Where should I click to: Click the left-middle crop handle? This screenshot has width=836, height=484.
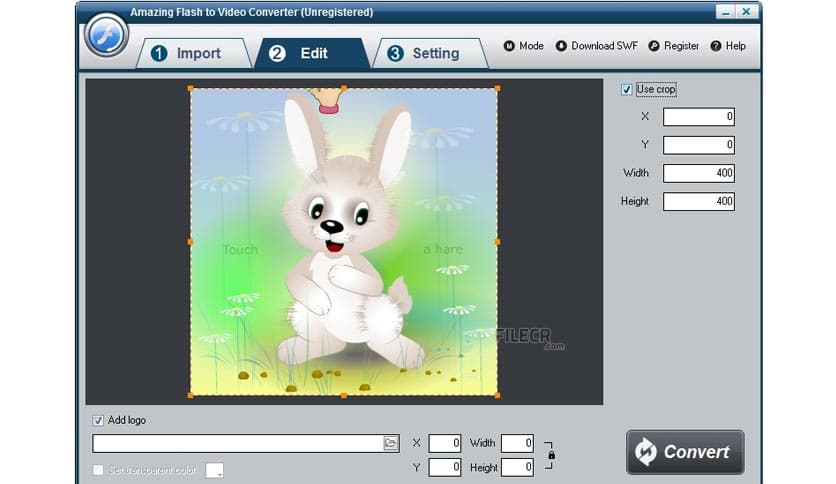190,242
